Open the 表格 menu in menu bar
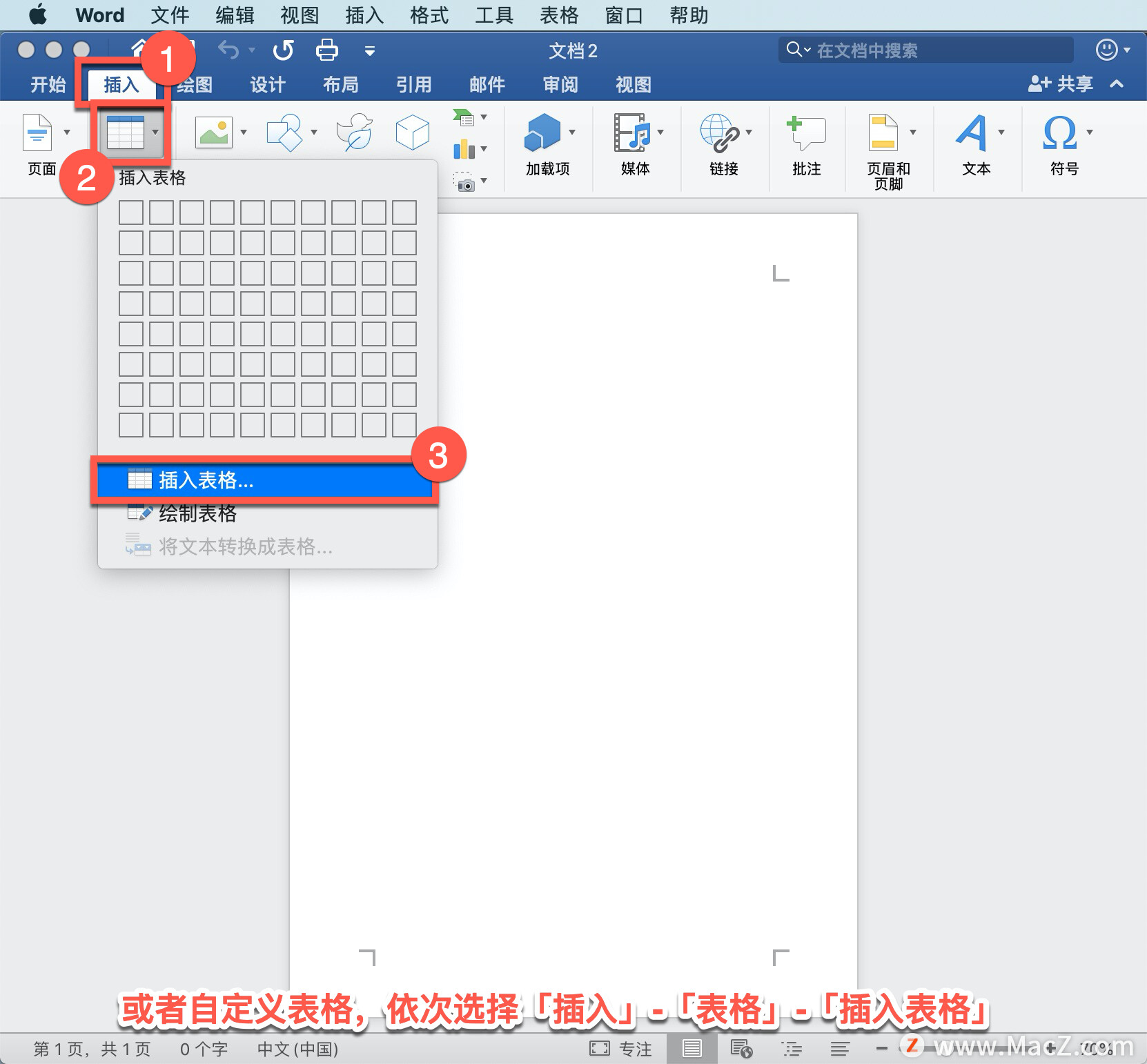This screenshot has width=1147, height=1064. (x=559, y=14)
